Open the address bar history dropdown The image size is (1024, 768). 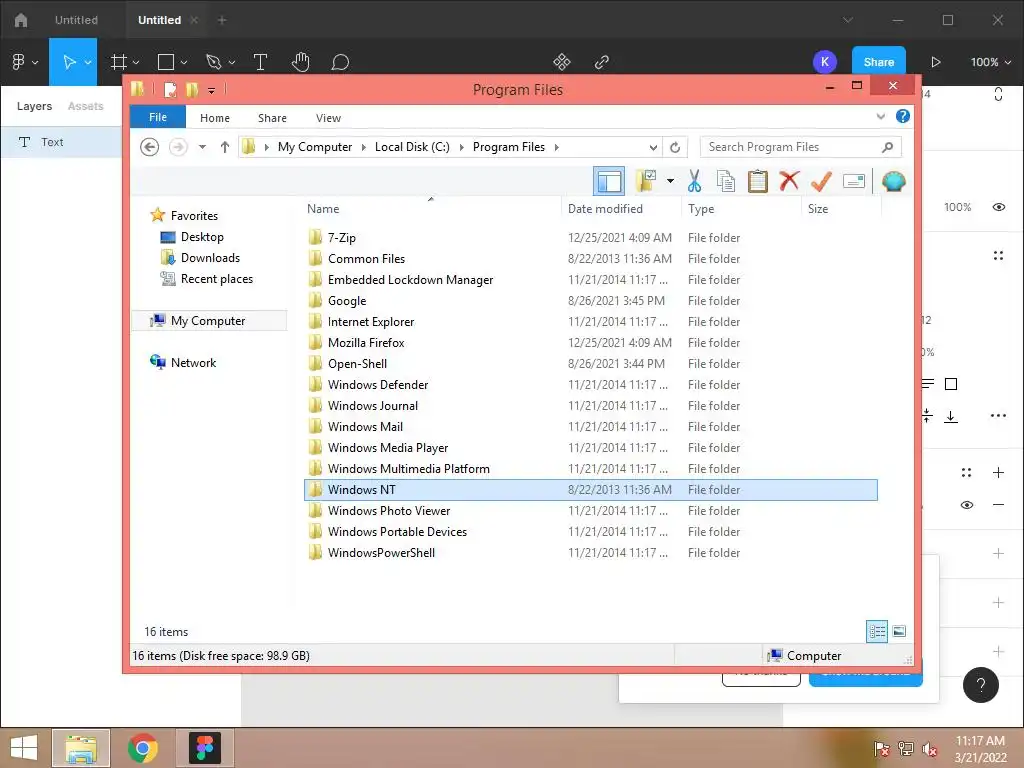point(653,148)
